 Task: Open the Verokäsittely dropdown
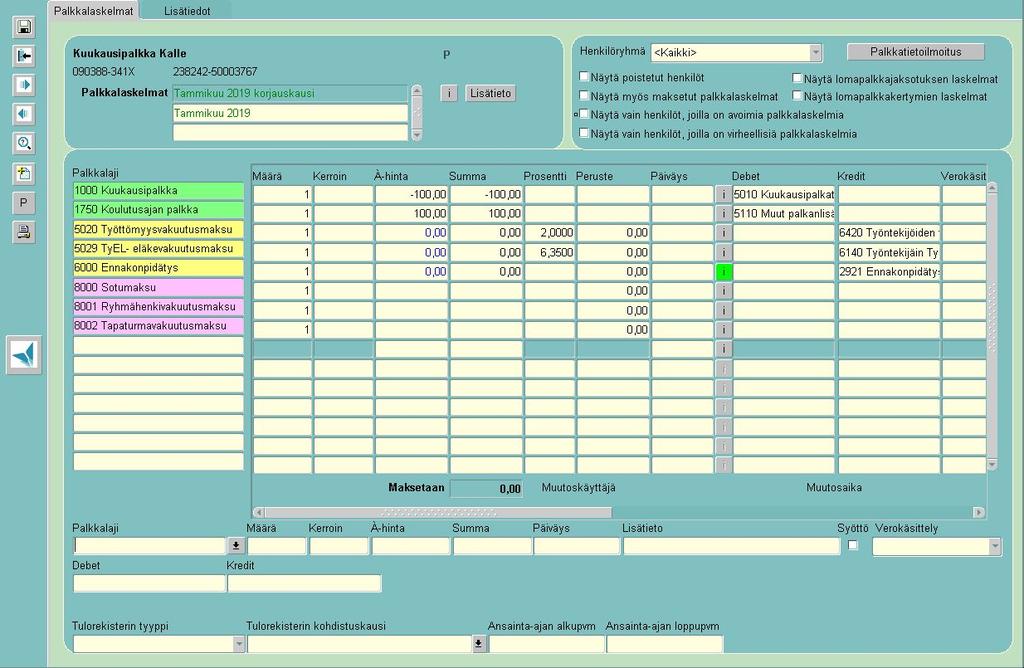click(995, 546)
